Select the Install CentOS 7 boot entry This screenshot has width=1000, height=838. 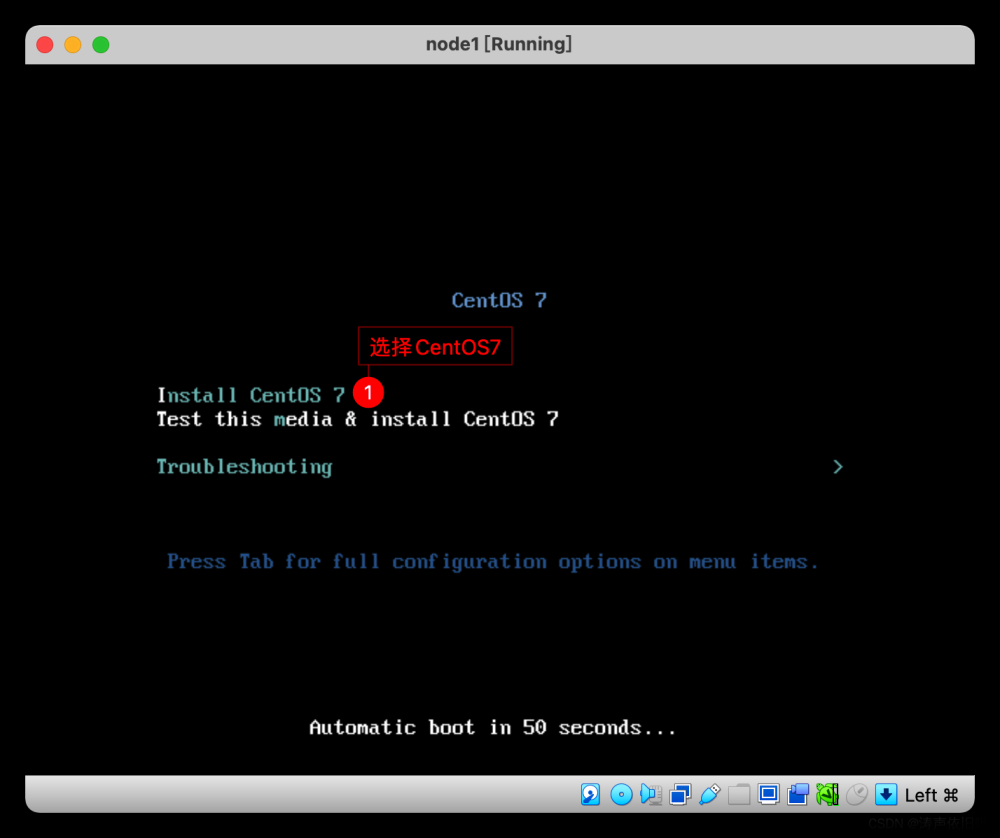point(251,395)
